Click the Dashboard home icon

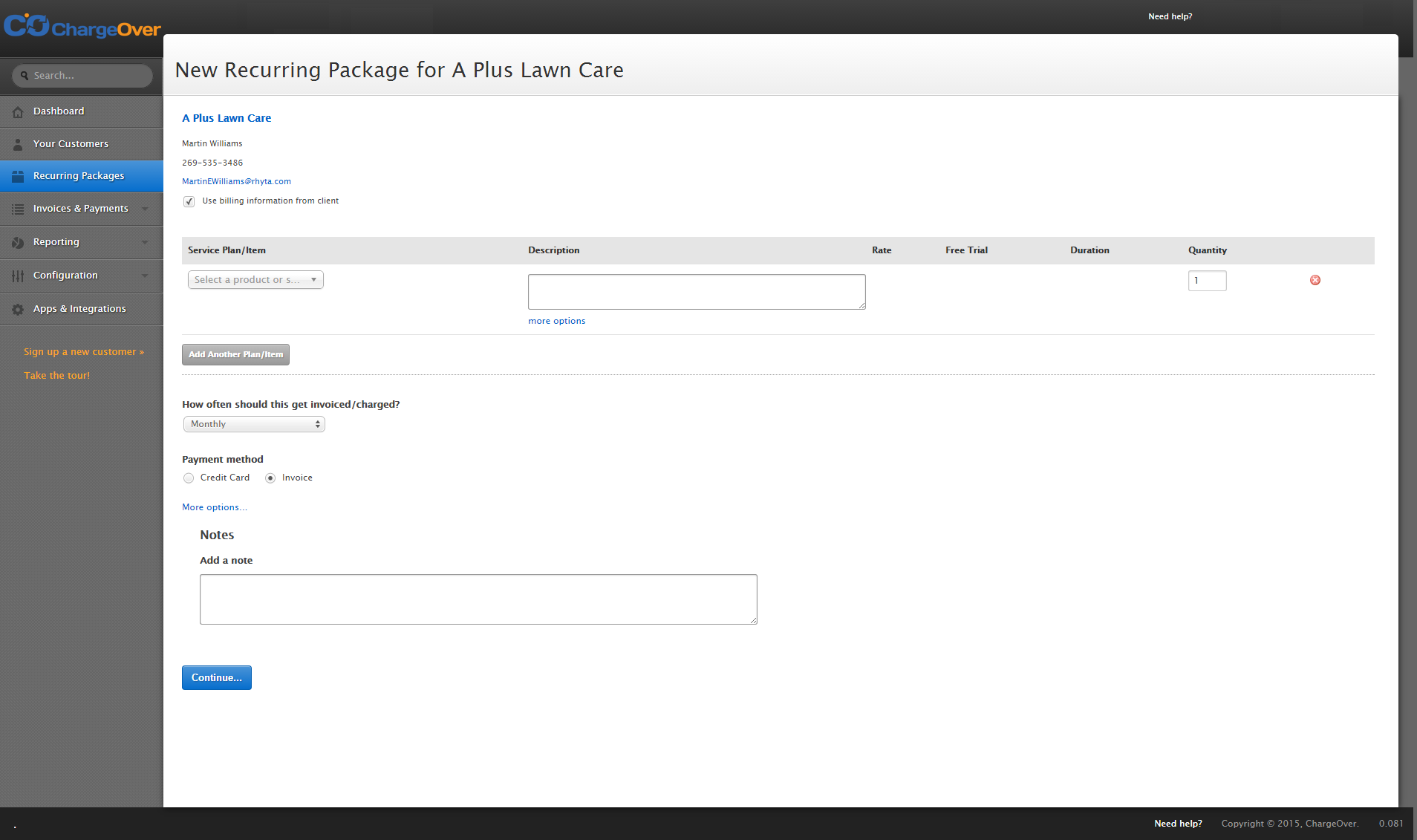pos(18,112)
